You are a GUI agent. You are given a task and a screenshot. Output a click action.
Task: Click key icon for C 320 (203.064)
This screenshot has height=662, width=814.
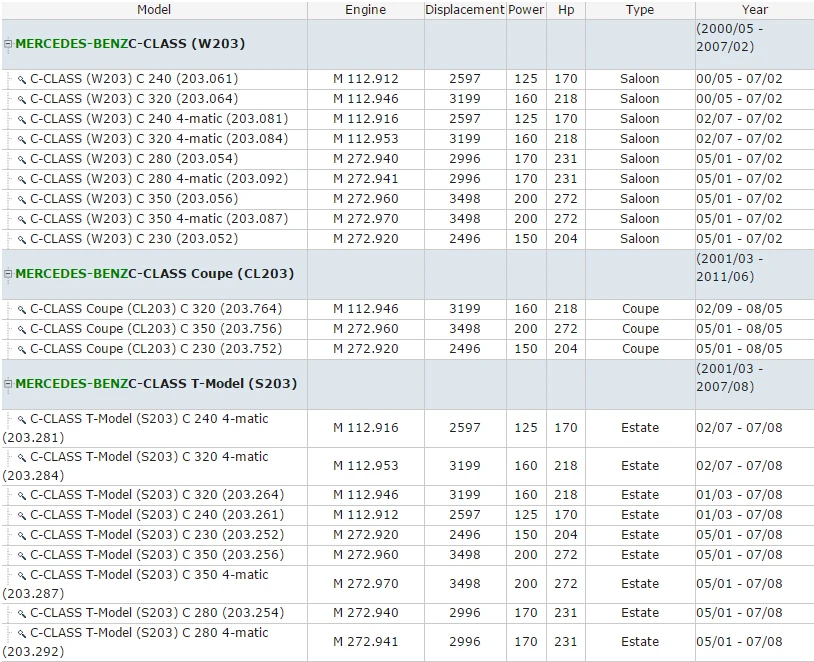click(22, 100)
